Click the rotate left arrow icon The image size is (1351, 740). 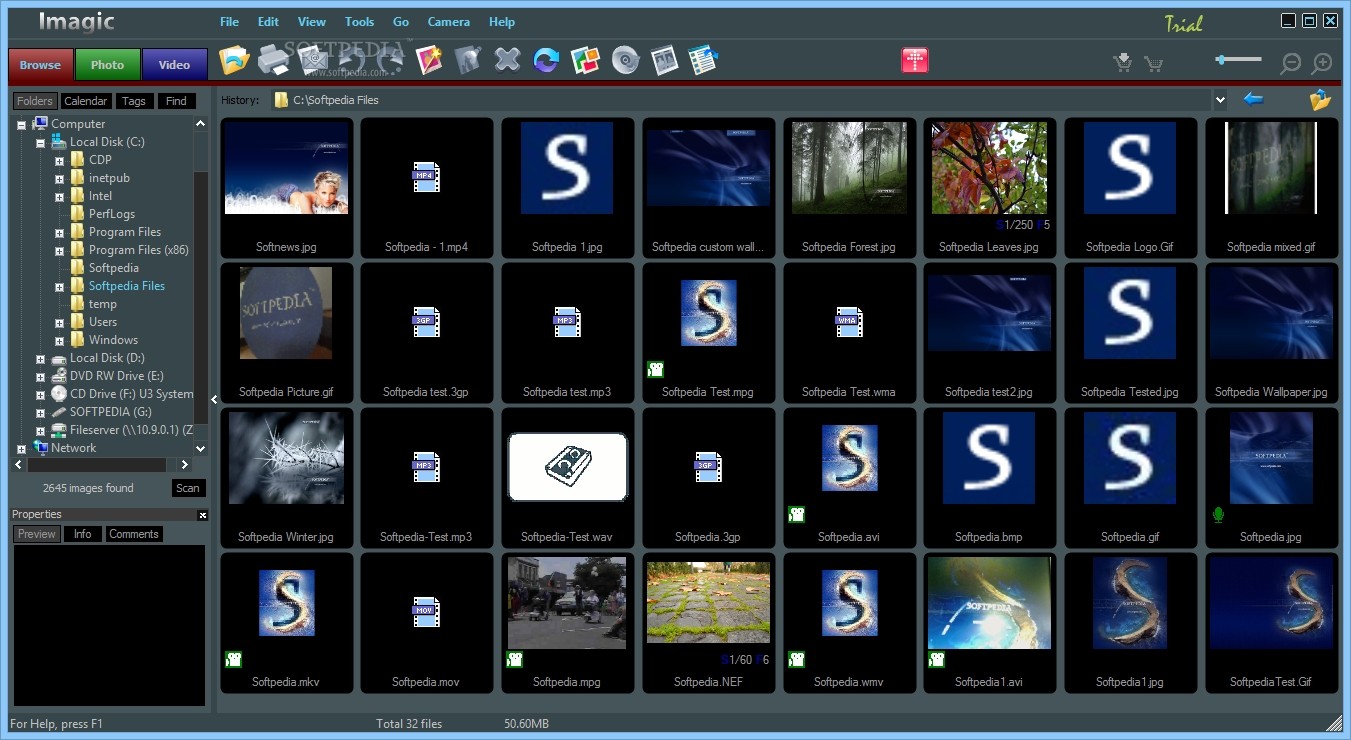352,61
